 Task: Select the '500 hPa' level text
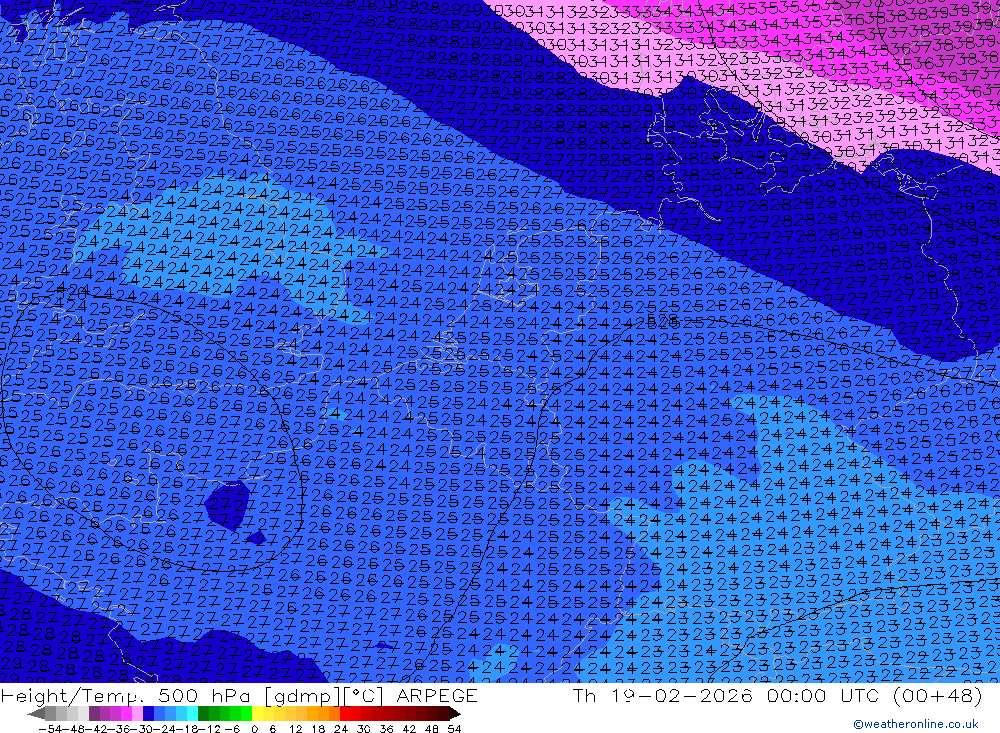pos(203,695)
